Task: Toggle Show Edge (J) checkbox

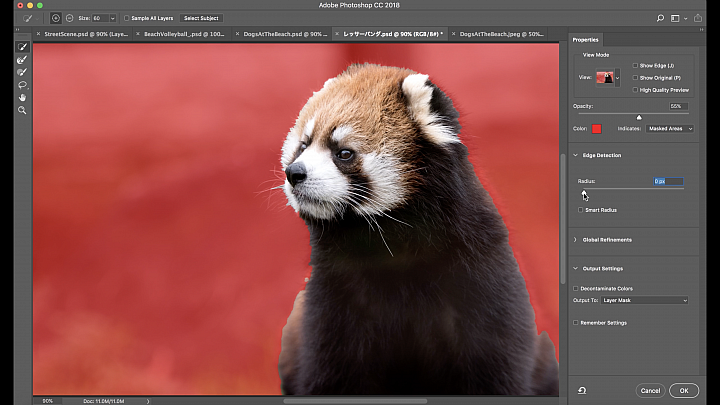Action: click(x=636, y=66)
